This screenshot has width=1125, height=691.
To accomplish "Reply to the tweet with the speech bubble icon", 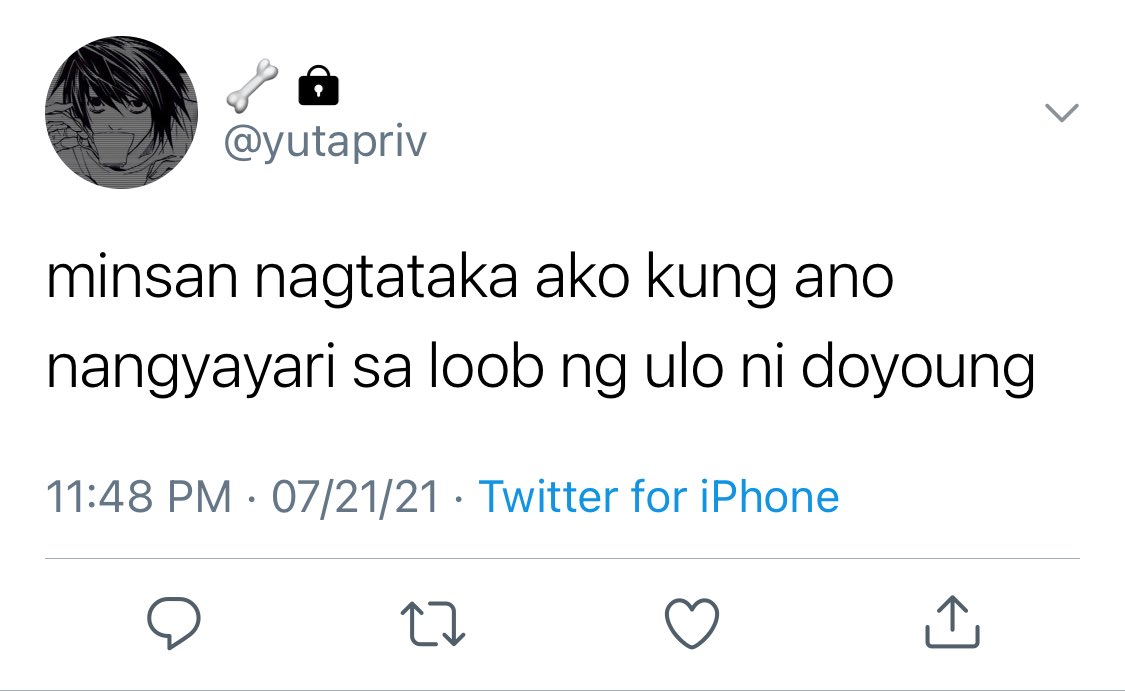I will point(174,624).
